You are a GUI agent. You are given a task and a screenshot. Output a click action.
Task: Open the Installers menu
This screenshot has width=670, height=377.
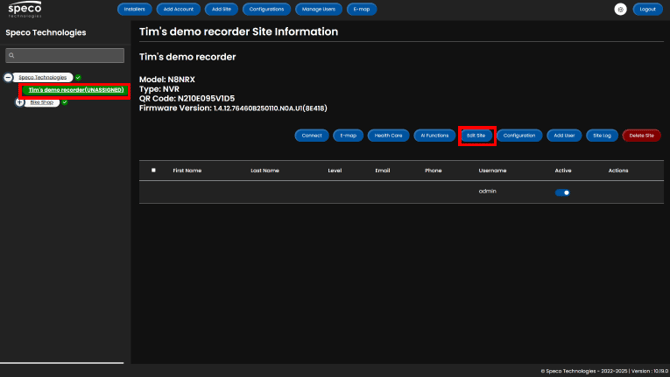coord(134,9)
